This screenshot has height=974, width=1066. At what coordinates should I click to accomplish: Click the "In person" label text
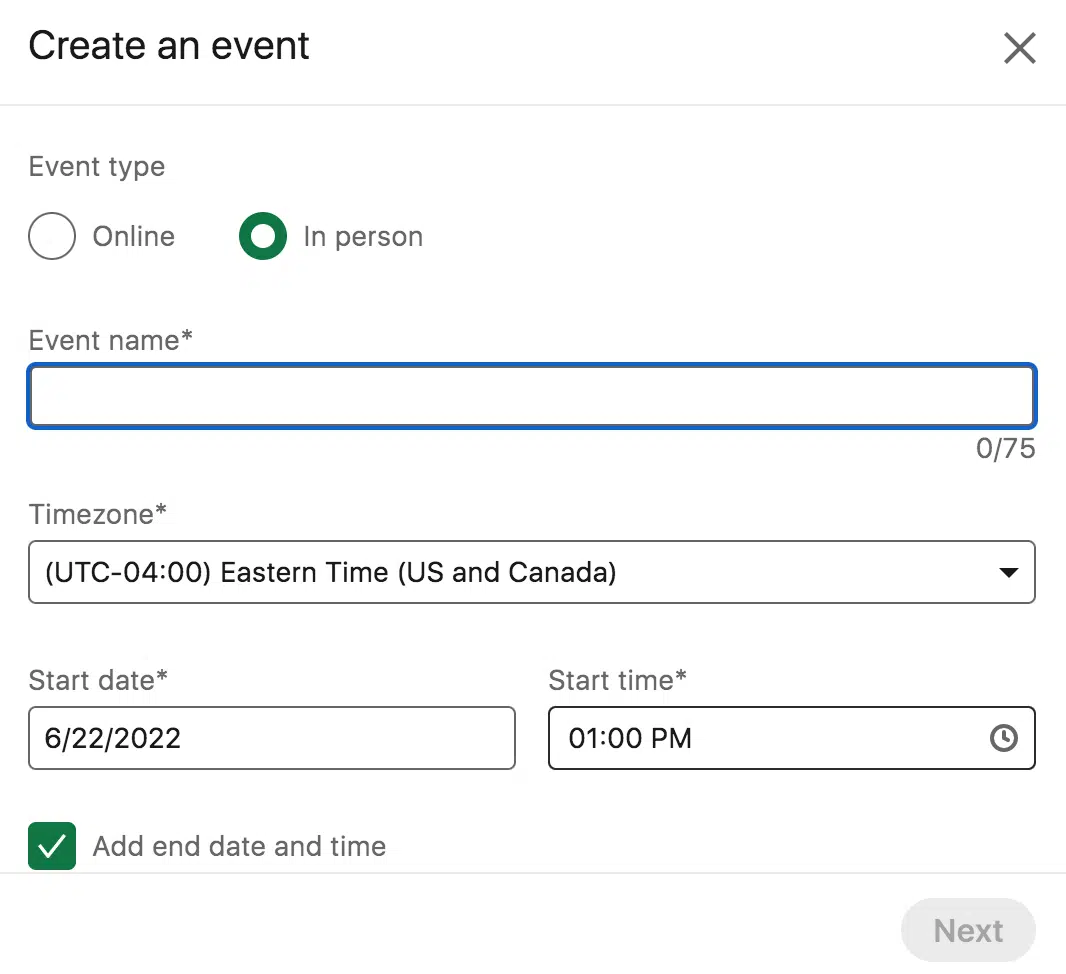point(363,237)
